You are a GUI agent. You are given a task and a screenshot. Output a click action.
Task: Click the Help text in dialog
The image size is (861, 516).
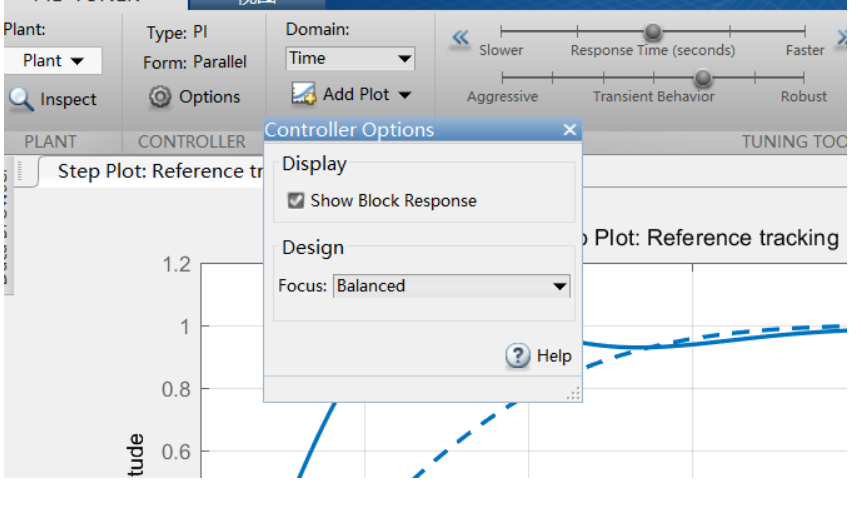(x=554, y=356)
